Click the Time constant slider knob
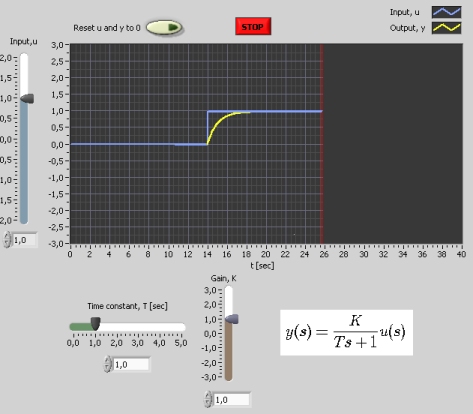473x414 pixels. [95, 323]
